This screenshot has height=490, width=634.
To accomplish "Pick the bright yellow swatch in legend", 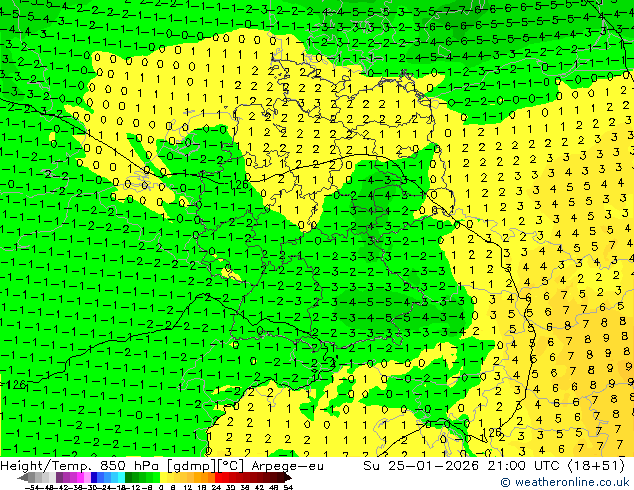I will pyautogui.click(x=163, y=477).
